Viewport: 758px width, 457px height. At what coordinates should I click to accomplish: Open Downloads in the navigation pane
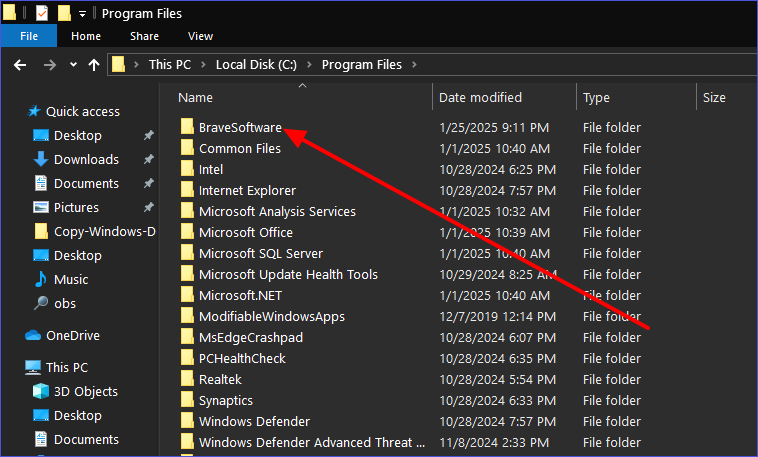pos(86,160)
